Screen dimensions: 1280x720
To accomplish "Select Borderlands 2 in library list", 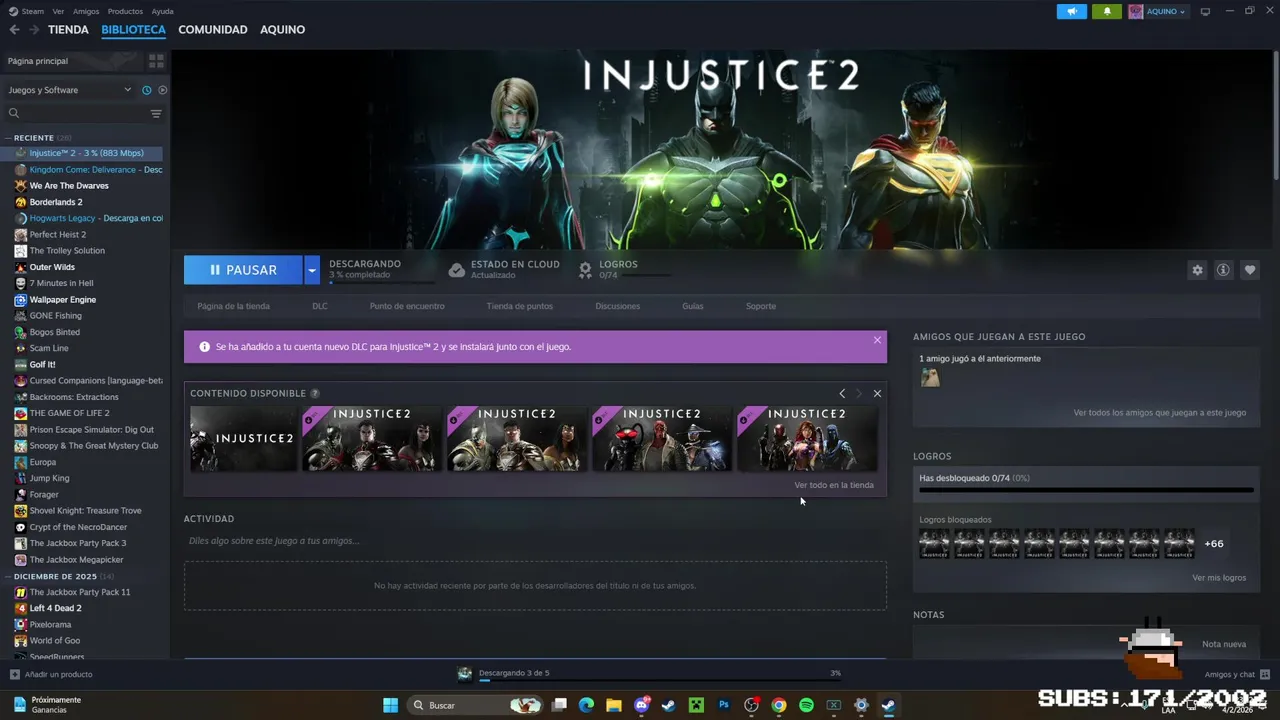I will 56,202.
